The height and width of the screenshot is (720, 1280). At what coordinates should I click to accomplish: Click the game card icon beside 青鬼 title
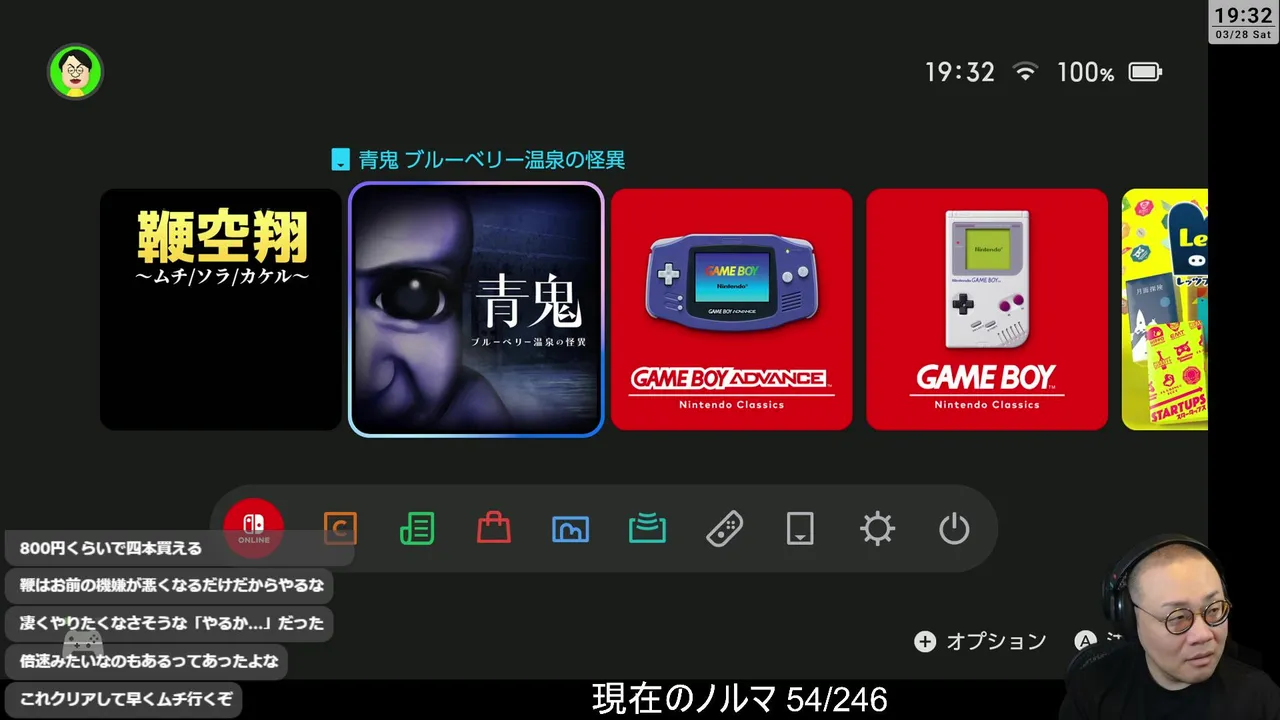tap(341, 159)
